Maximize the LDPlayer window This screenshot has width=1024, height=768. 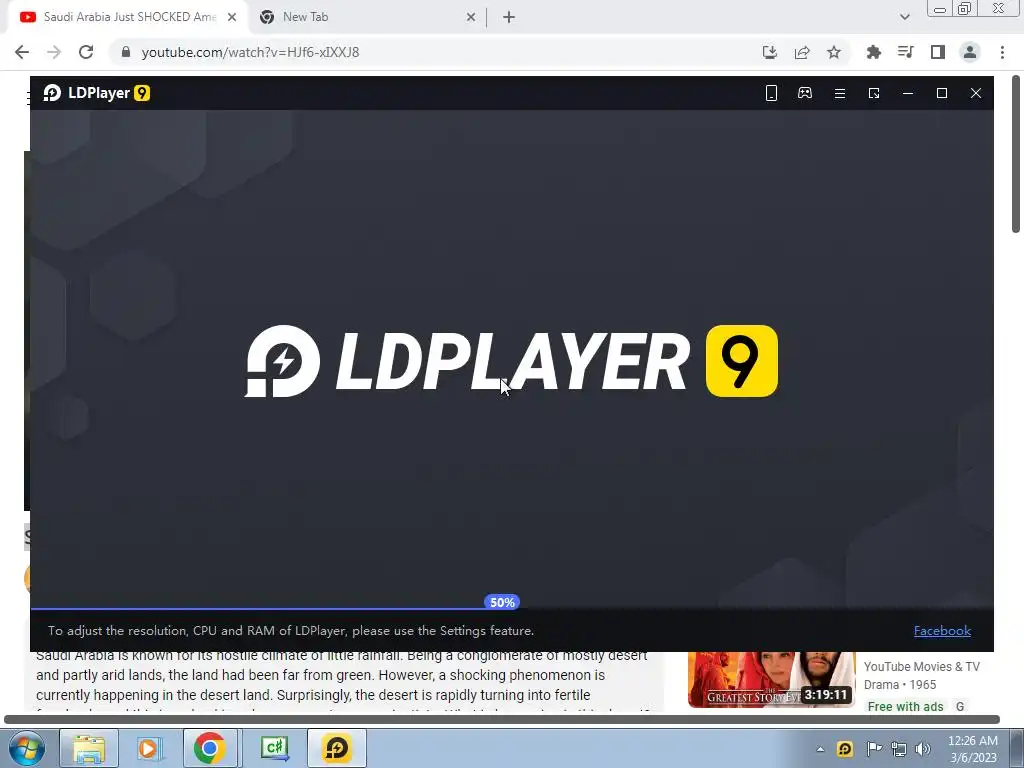[942, 93]
